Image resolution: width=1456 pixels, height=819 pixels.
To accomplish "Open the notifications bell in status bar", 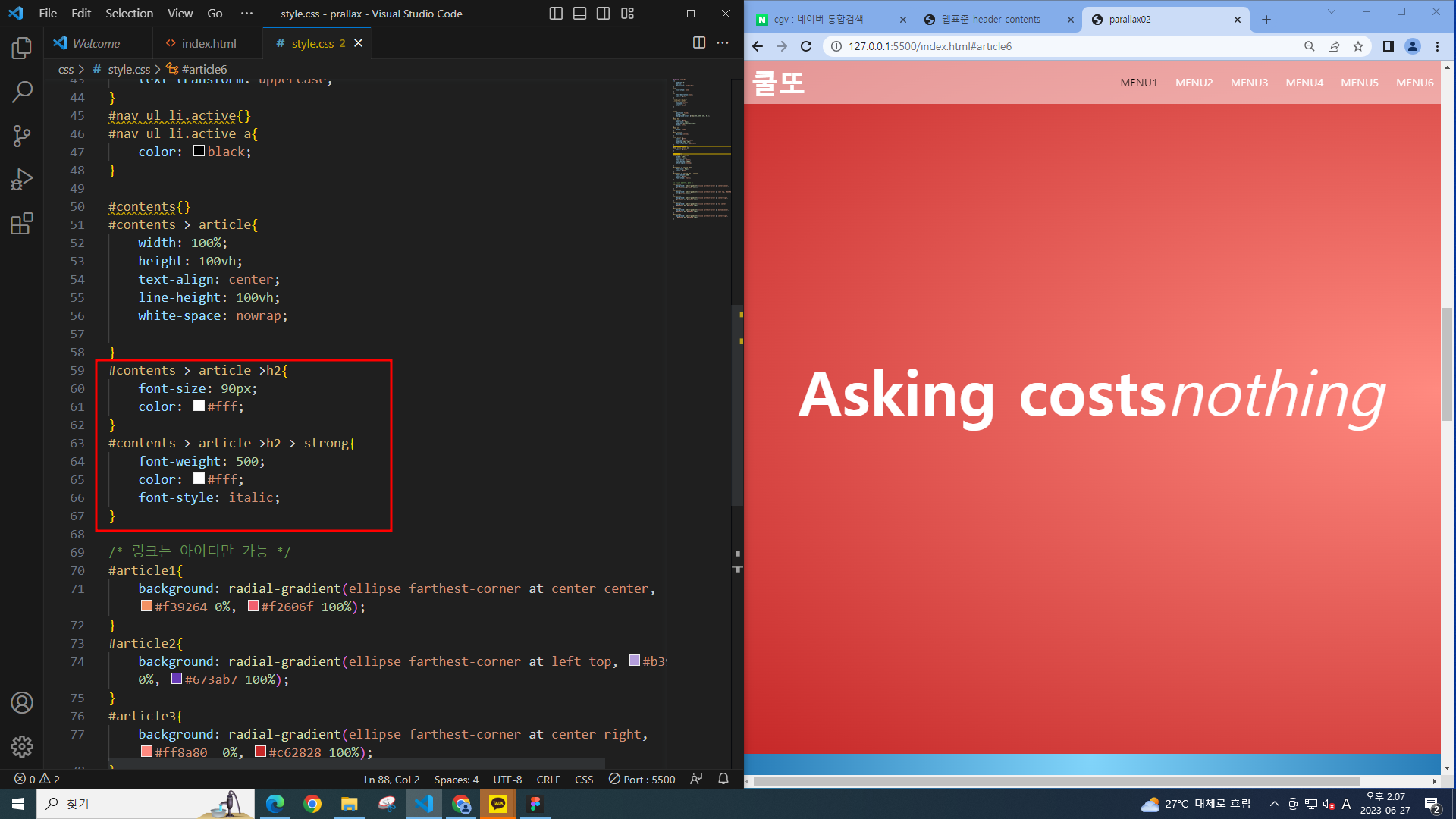I will coord(723,779).
